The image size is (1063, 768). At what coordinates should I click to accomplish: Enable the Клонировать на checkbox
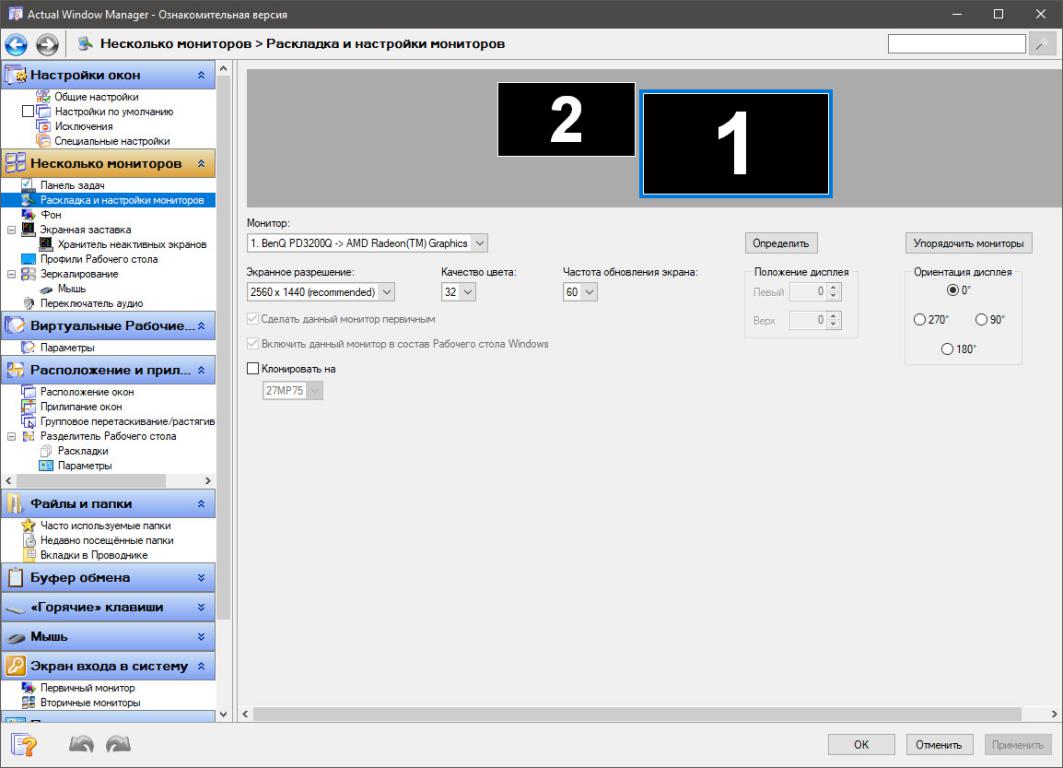253,369
